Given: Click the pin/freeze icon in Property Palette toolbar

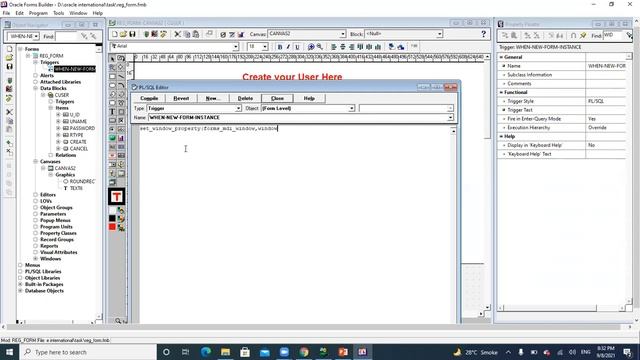Looking at the screenshot, I should pos(583,36).
